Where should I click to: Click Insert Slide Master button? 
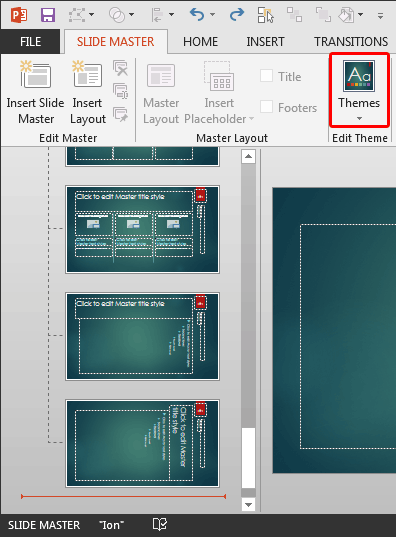(35, 93)
